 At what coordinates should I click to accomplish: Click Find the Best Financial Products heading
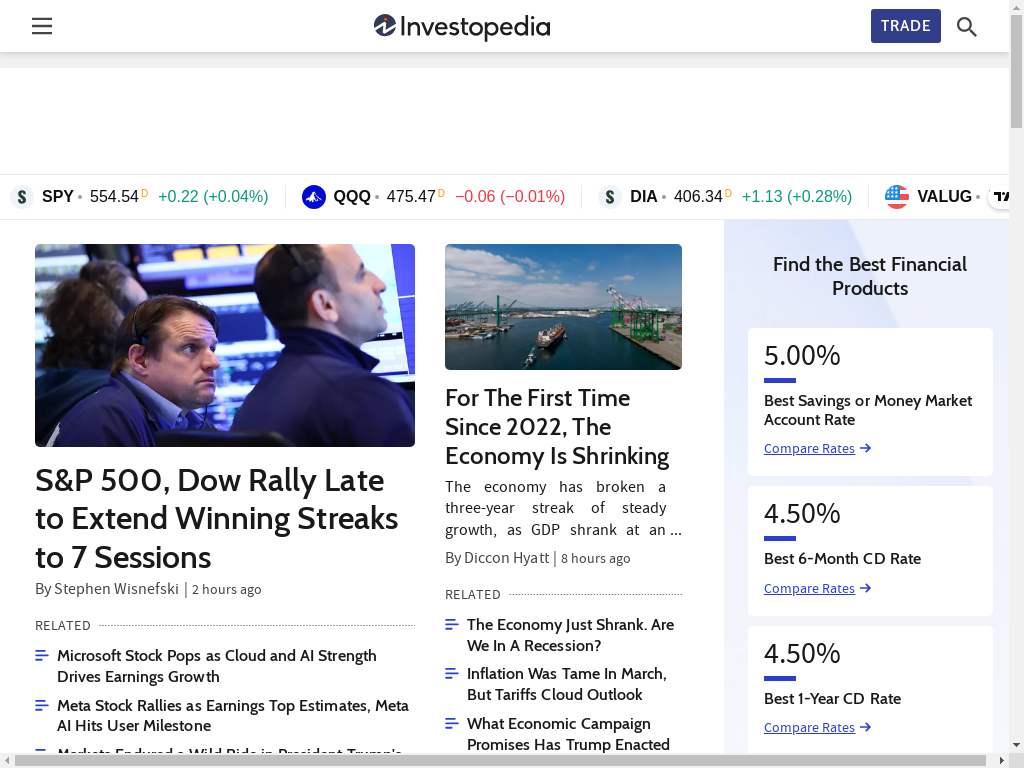870,276
